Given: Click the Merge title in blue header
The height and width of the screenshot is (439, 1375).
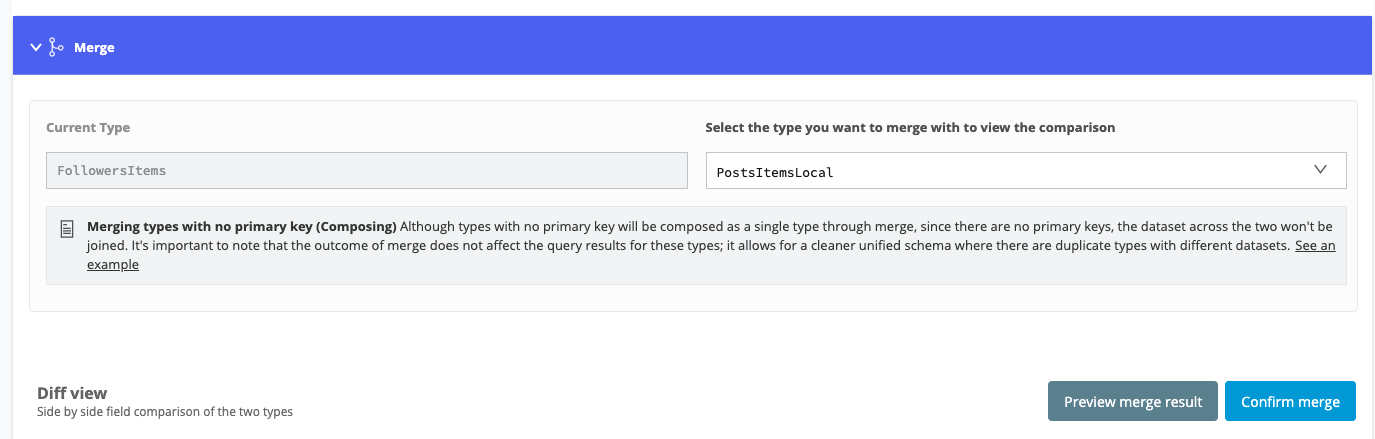Looking at the screenshot, I should tap(94, 47).
